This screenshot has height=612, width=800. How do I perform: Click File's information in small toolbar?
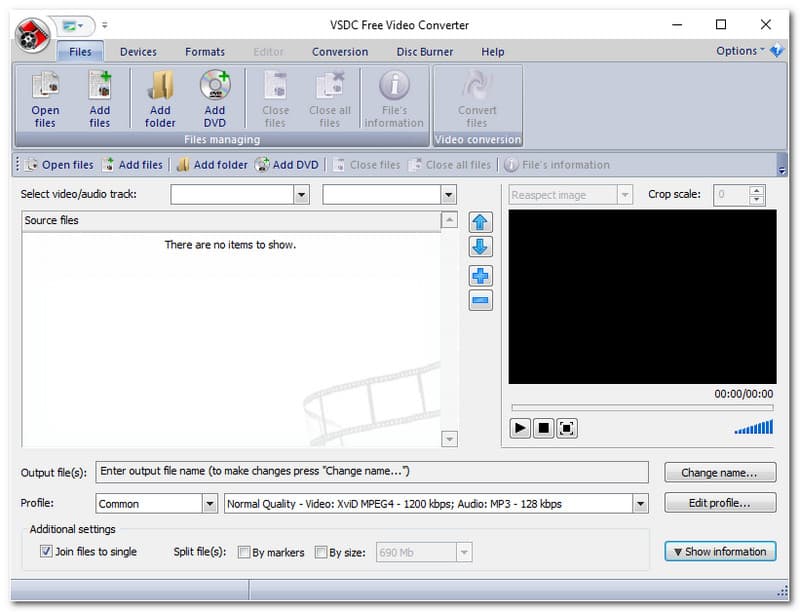(557, 165)
